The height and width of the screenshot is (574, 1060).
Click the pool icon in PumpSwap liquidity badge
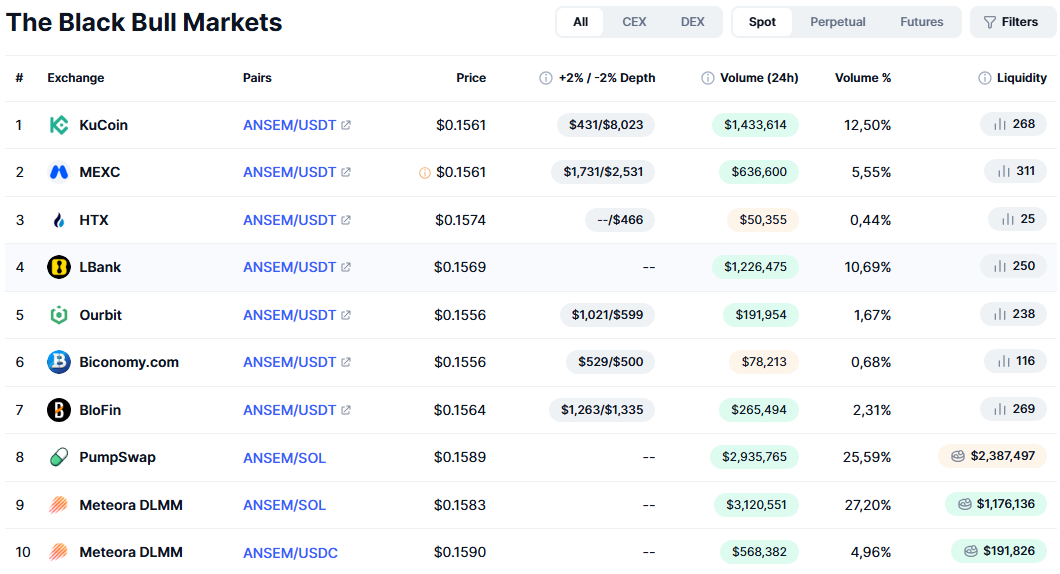click(958, 456)
